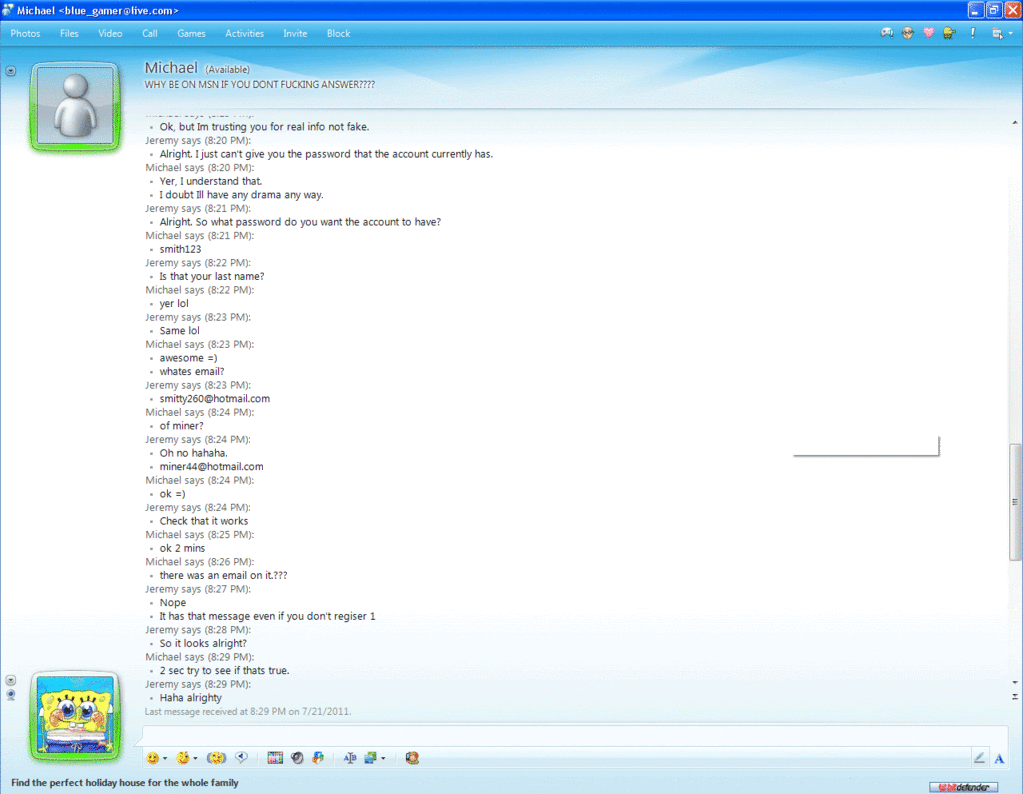
Task: Expand the background picture dropdown arrow
Action: [383, 758]
